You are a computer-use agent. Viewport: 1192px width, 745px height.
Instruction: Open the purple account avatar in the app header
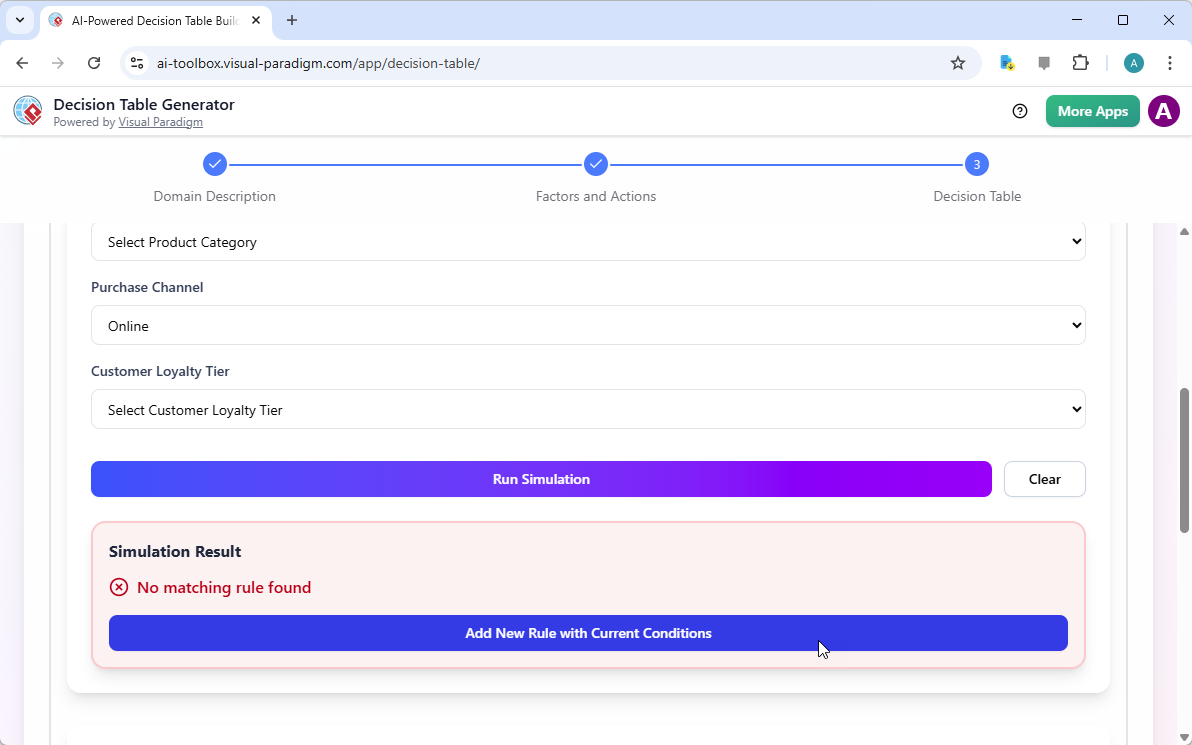tap(1163, 111)
